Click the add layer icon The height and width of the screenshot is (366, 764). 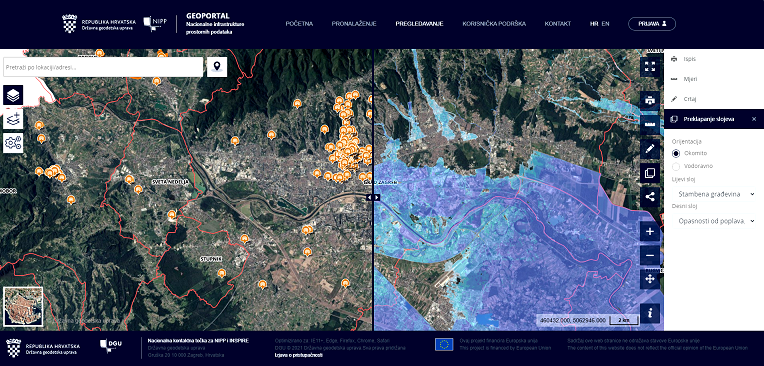(13, 119)
